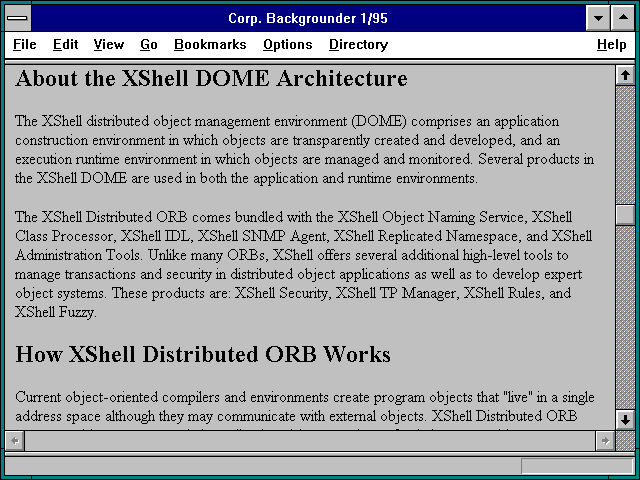Click the words 'XShell Fuzzy.'

coord(56,312)
